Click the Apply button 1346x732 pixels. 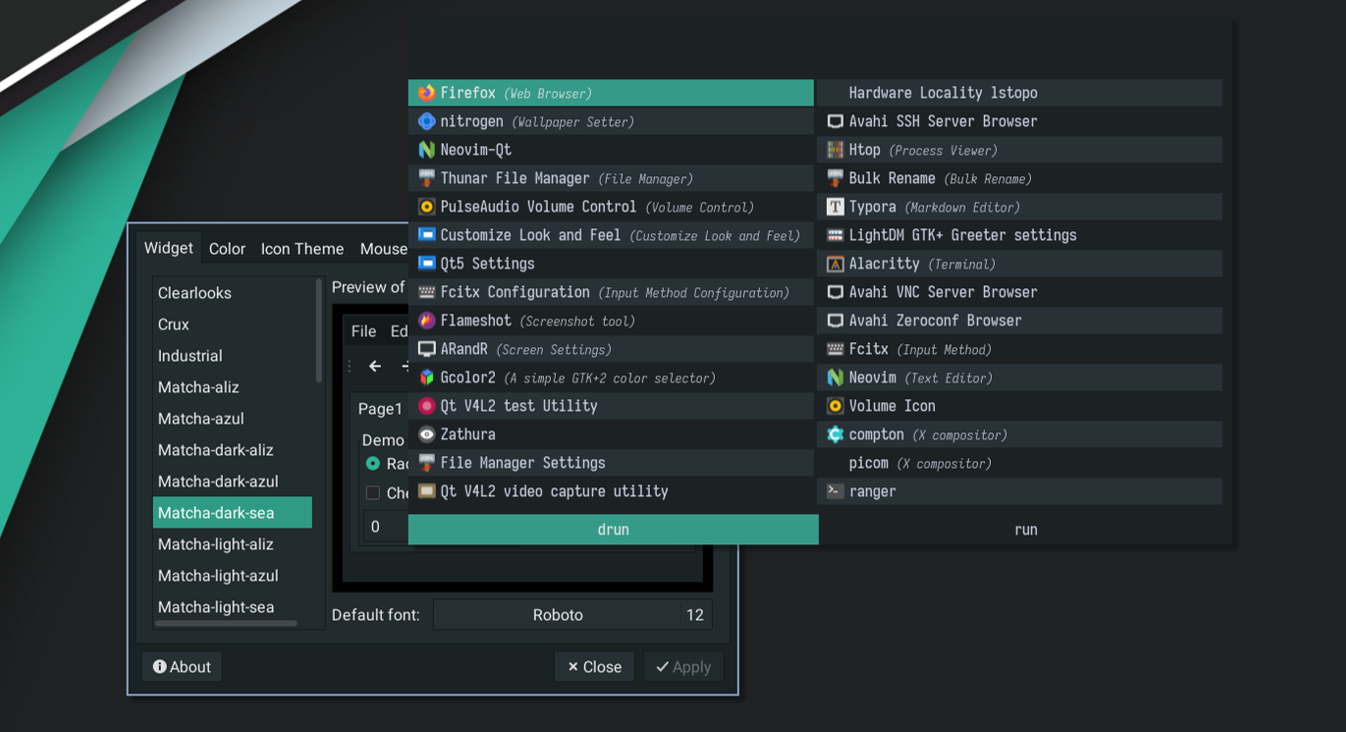point(683,667)
